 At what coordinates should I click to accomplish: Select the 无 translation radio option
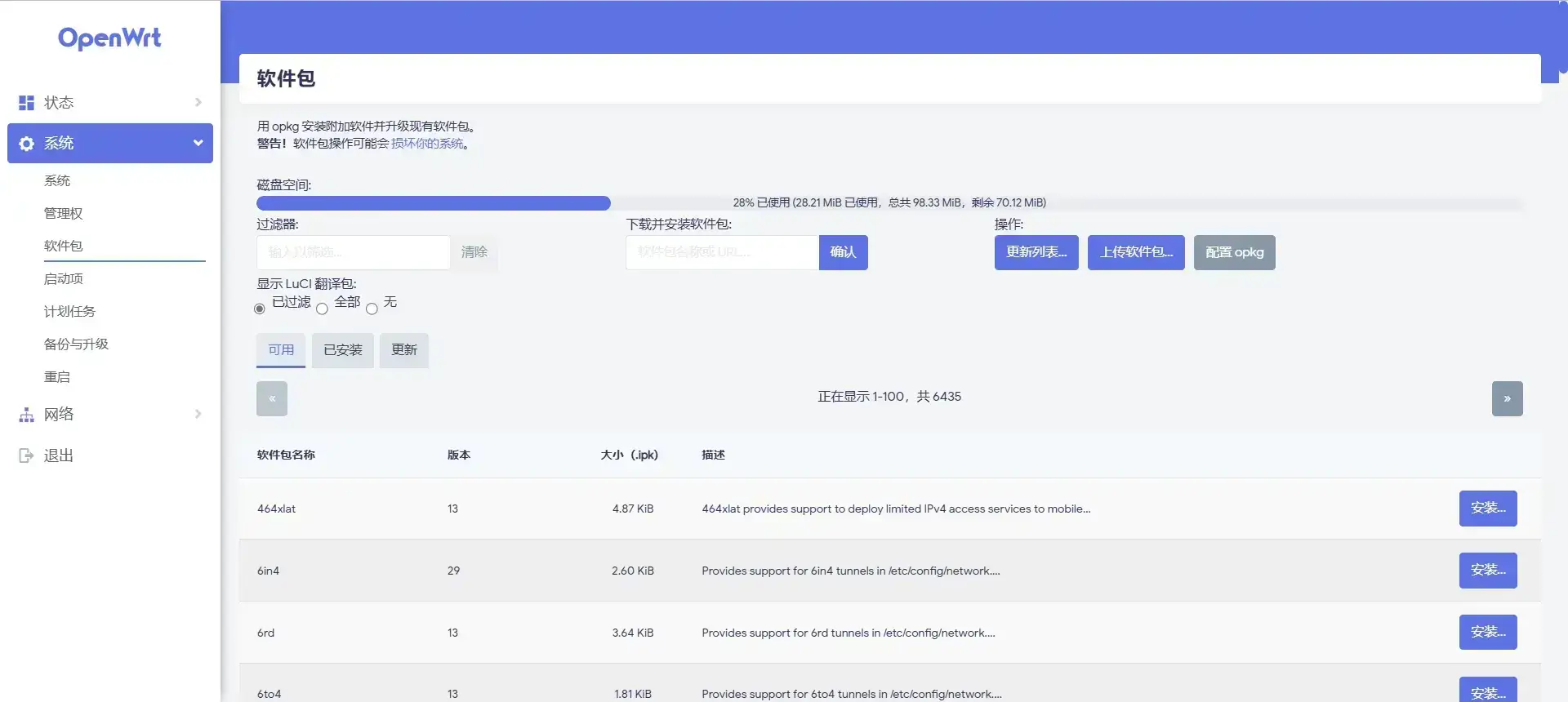click(372, 309)
